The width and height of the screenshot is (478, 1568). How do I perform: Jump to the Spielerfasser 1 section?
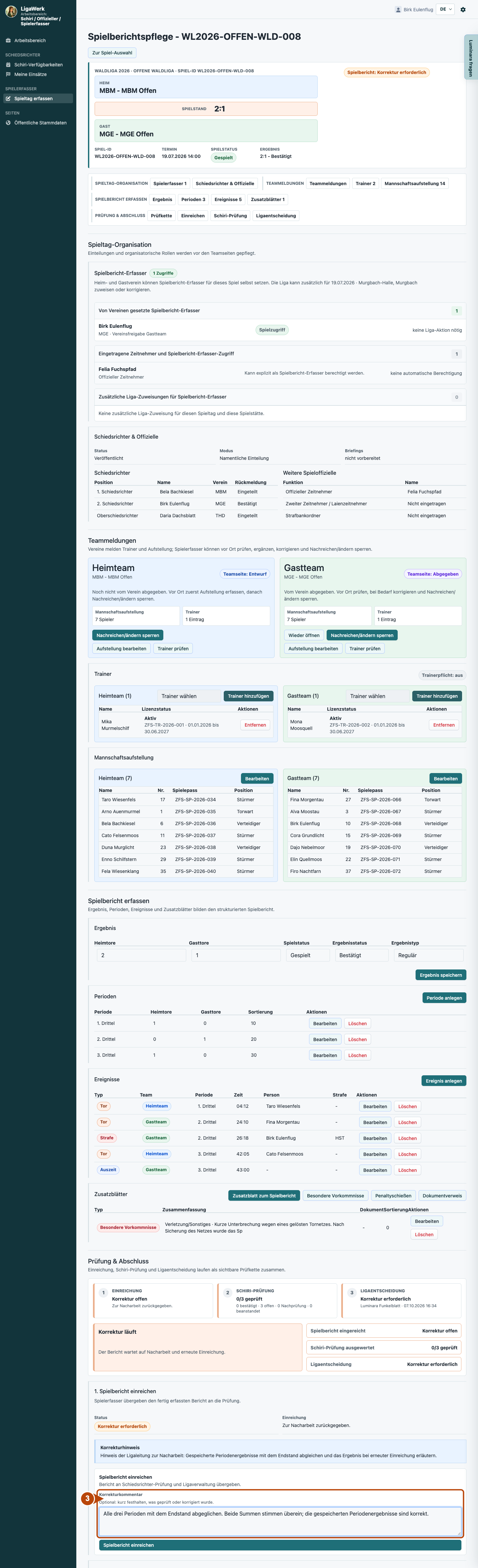click(170, 183)
